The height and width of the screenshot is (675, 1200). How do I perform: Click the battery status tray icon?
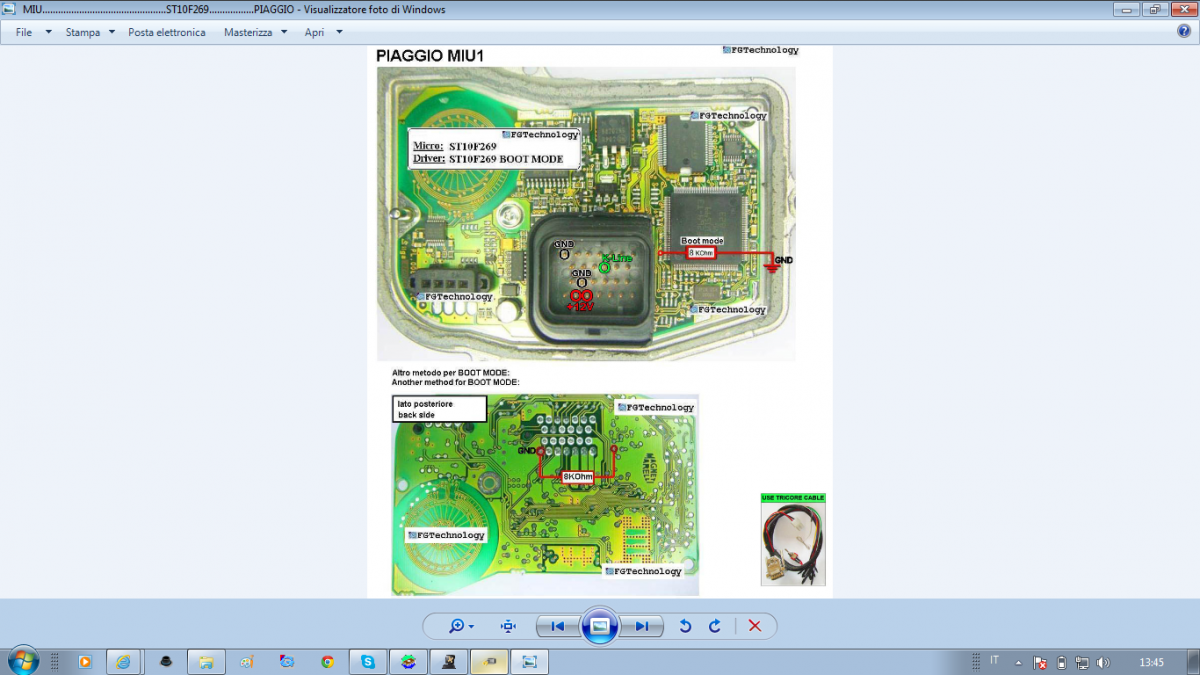(1062, 662)
